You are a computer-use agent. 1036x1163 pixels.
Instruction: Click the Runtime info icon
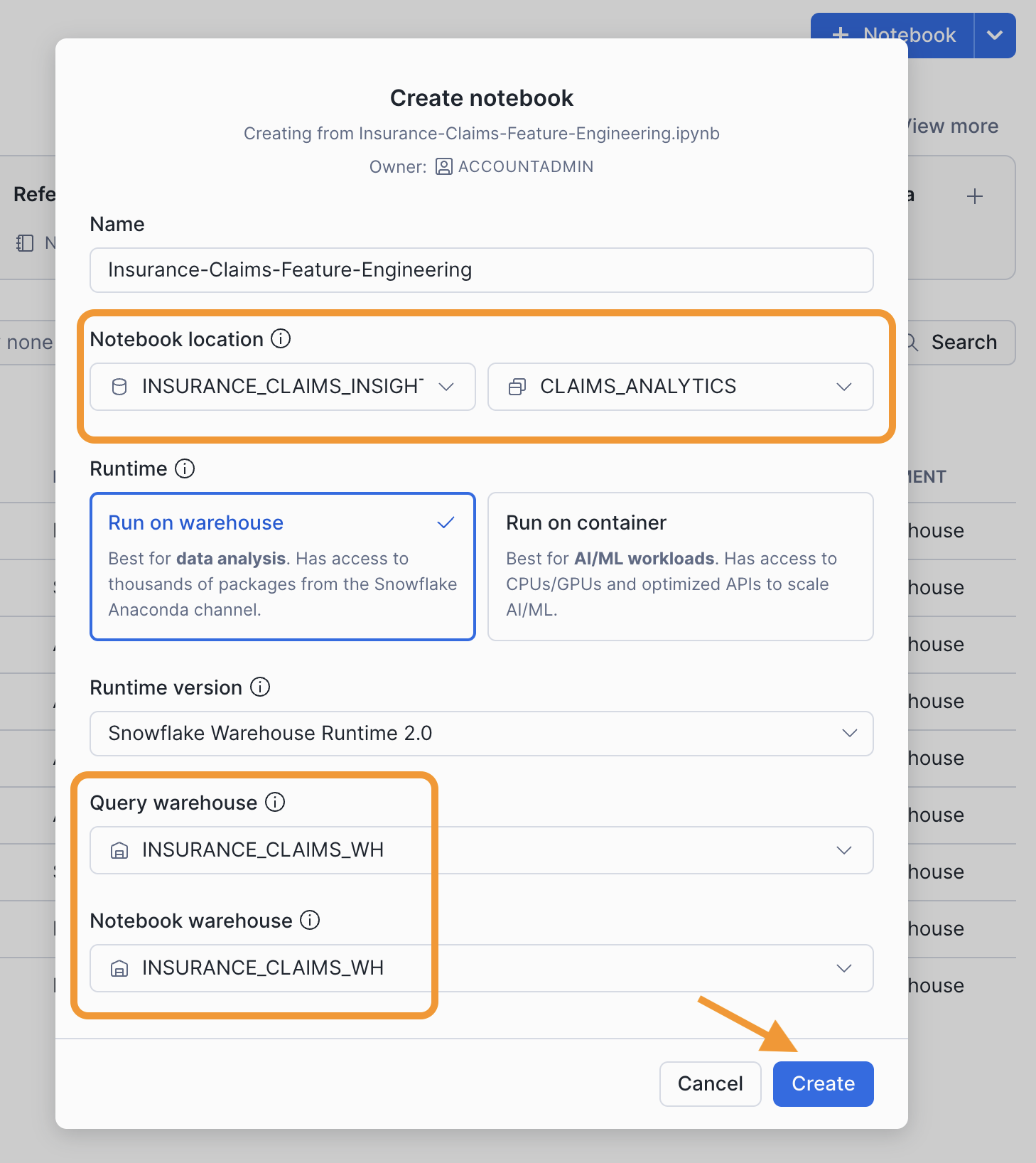(185, 468)
